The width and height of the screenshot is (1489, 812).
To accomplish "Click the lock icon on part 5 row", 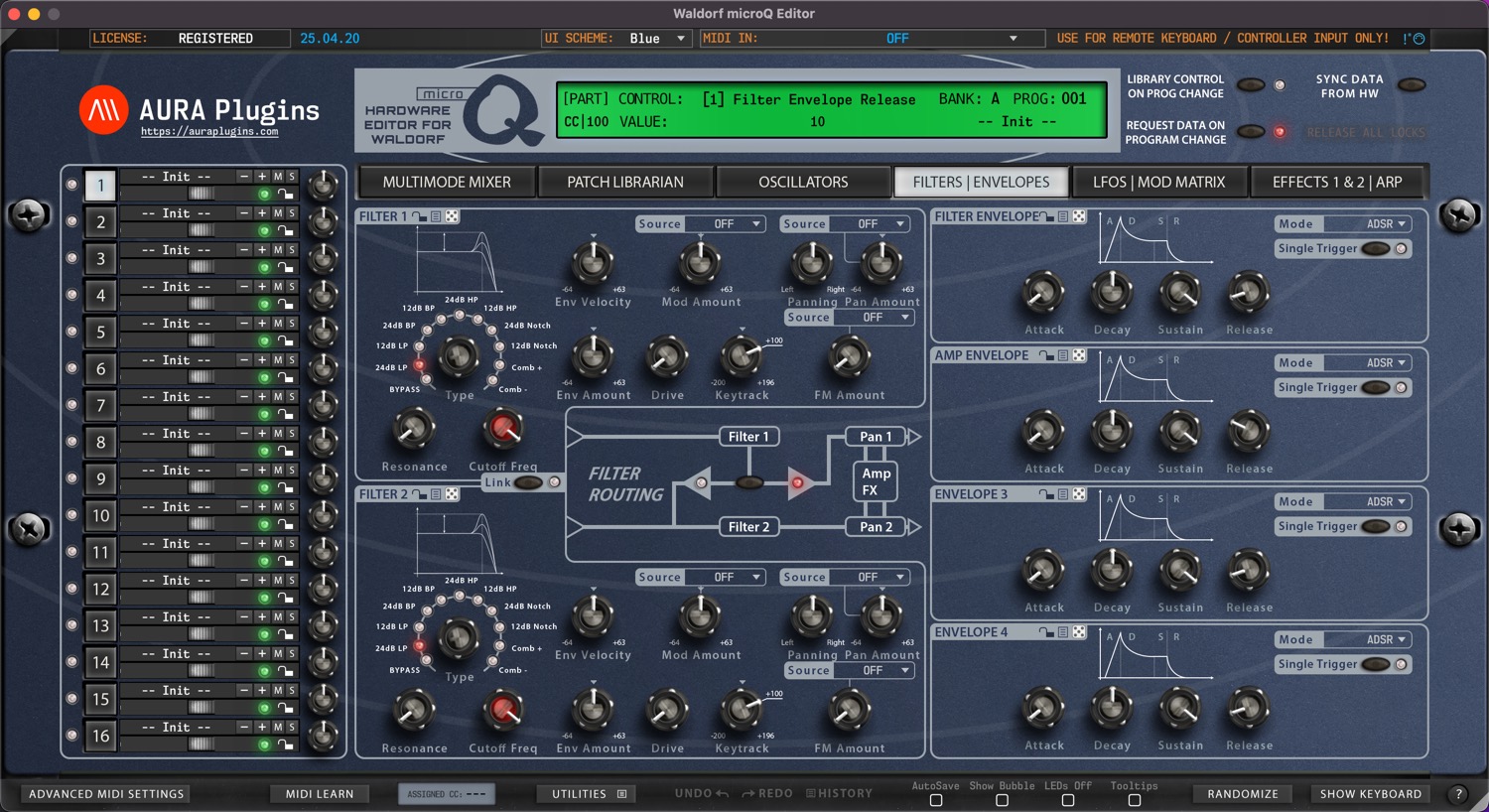I will [x=285, y=340].
